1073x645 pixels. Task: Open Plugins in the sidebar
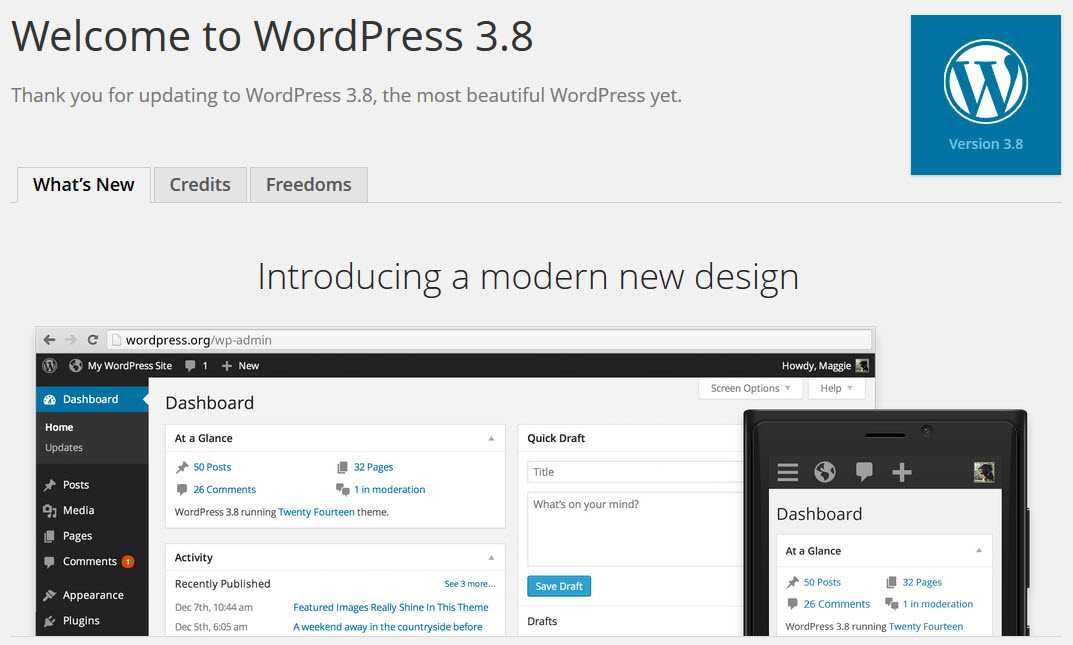coord(81,620)
